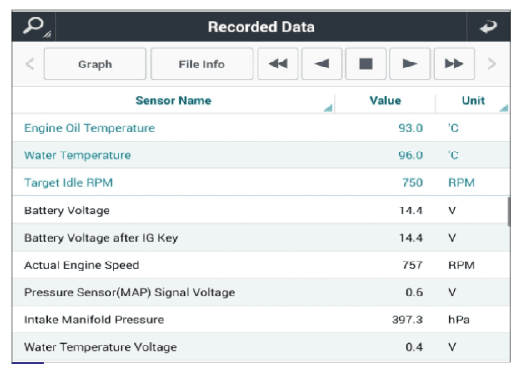Screen dimensions: 520x373
Task: Click the Value column header
Action: [x=385, y=100]
